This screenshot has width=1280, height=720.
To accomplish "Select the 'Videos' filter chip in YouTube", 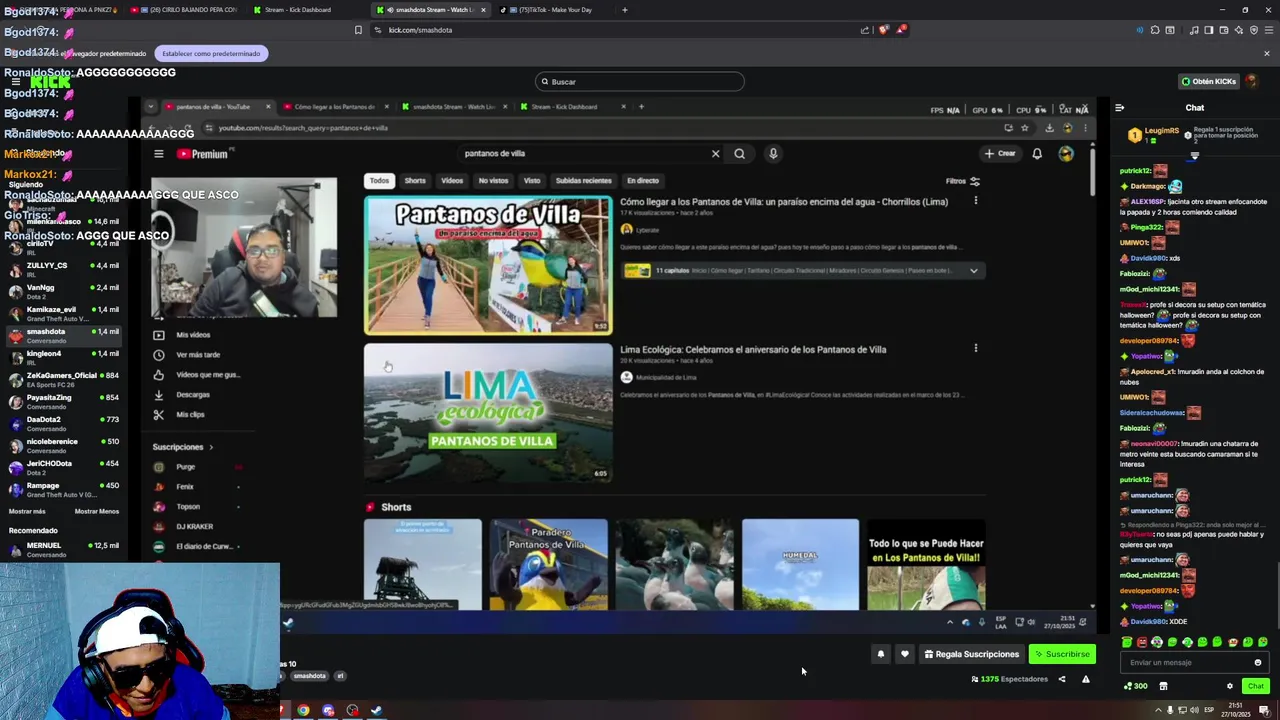I will coord(452,181).
